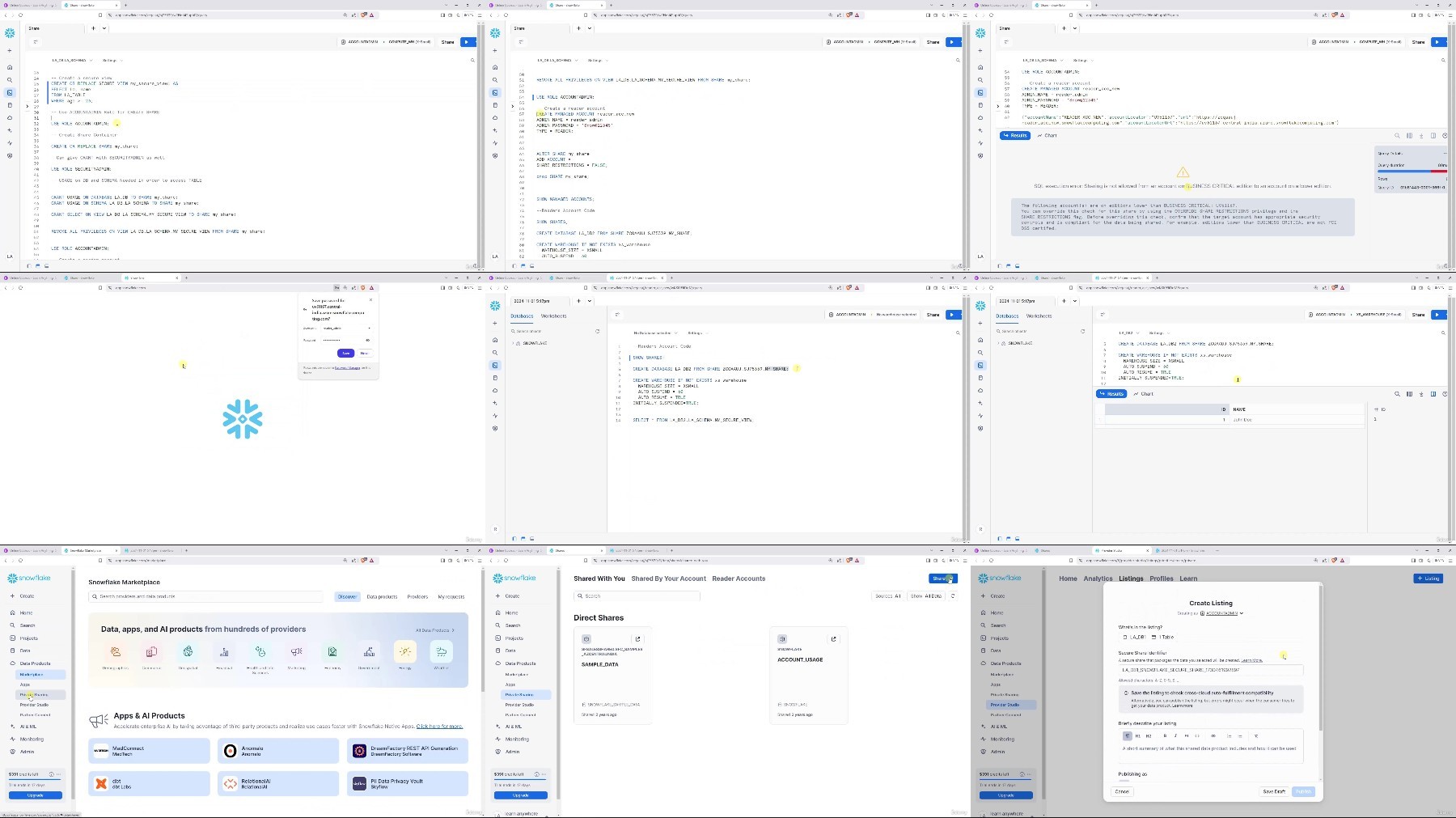Click Save Draft in Create Listing dialog

point(1274,791)
